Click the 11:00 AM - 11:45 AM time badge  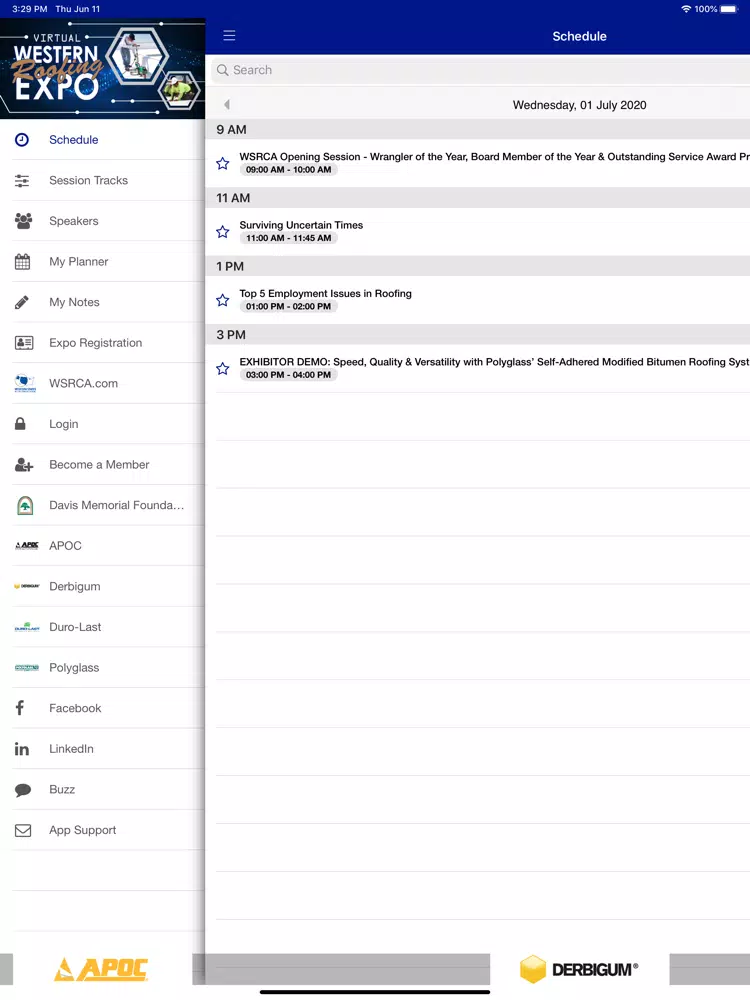289,238
